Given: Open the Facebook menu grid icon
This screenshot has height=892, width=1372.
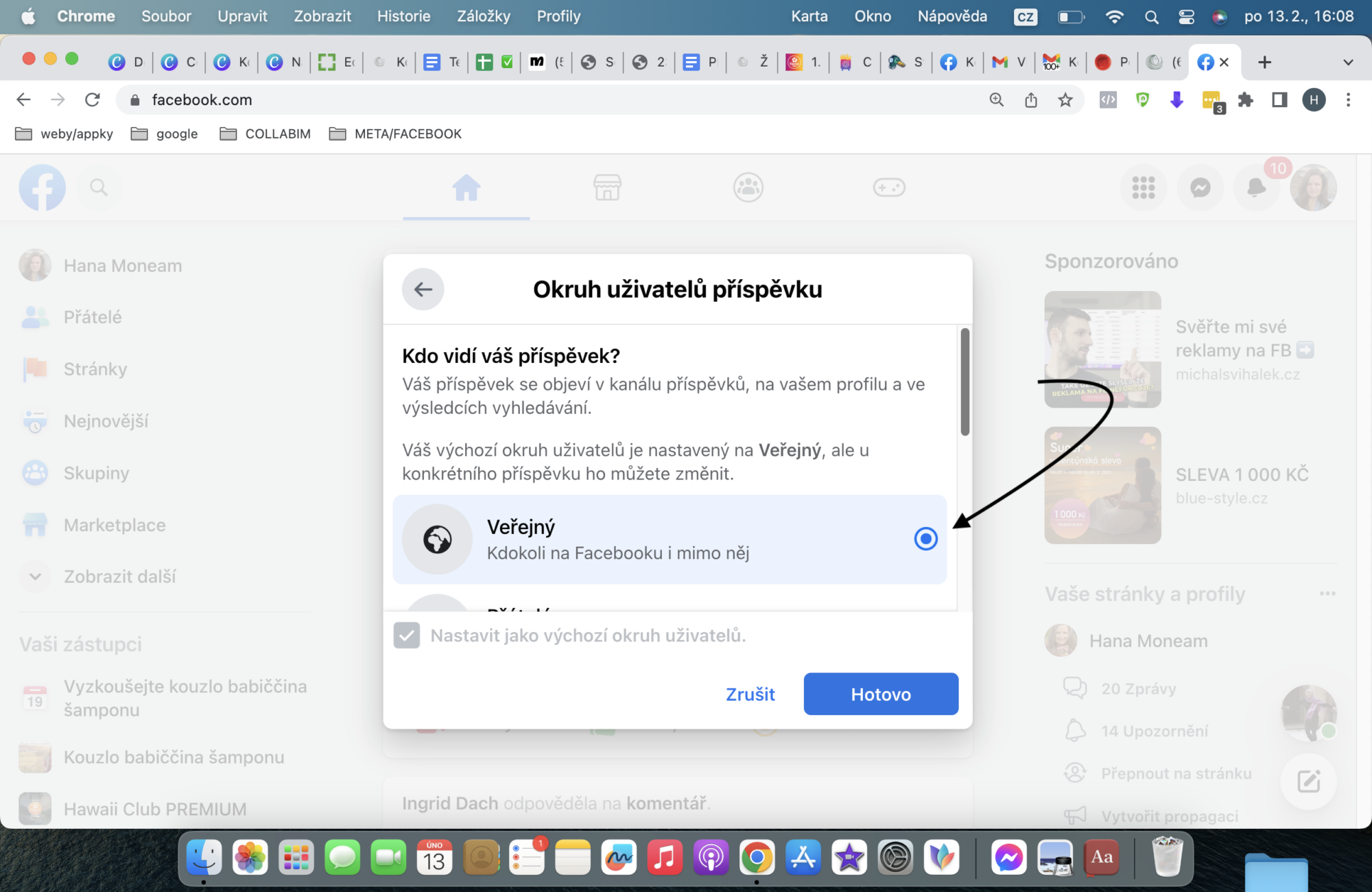Looking at the screenshot, I should click(x=1143, y=187).
